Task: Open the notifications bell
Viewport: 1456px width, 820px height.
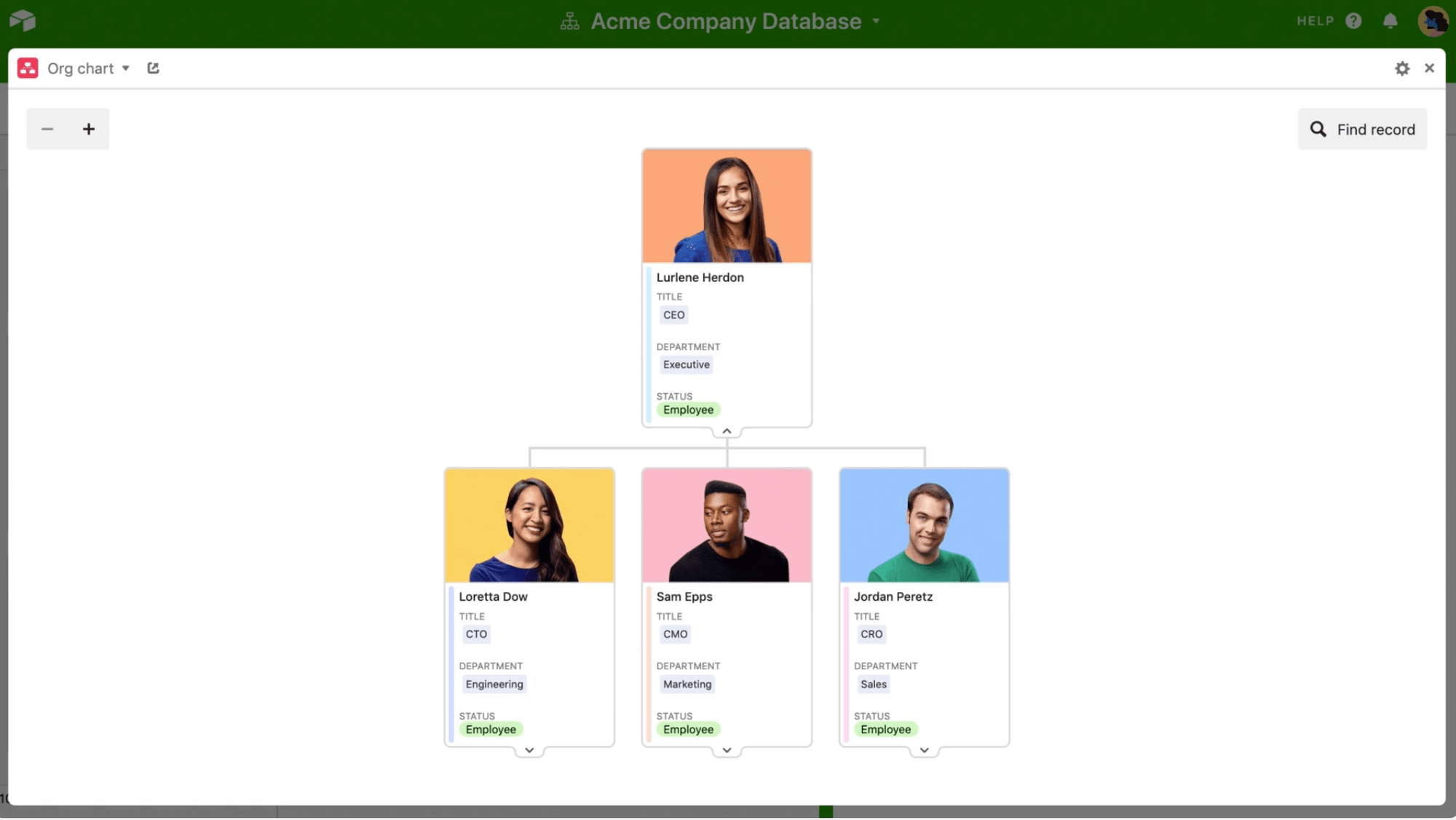Action: click(x=1390, y=21)
